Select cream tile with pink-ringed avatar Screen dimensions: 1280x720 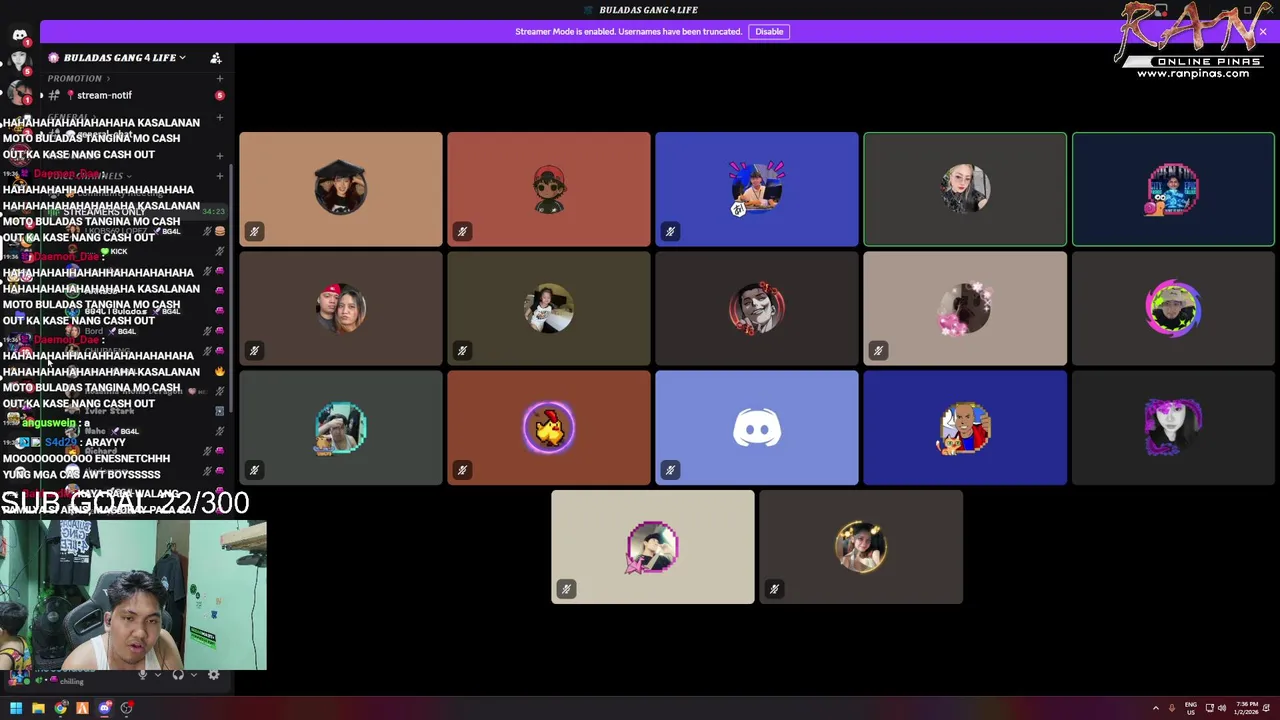(653, 547)
